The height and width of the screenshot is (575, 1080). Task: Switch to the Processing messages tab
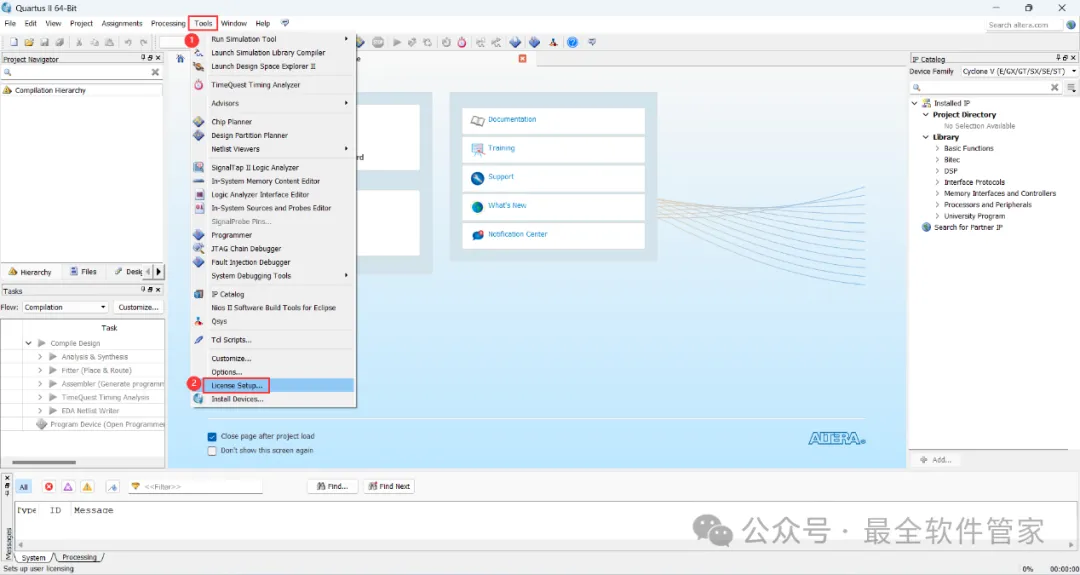(x=79, y=557)
